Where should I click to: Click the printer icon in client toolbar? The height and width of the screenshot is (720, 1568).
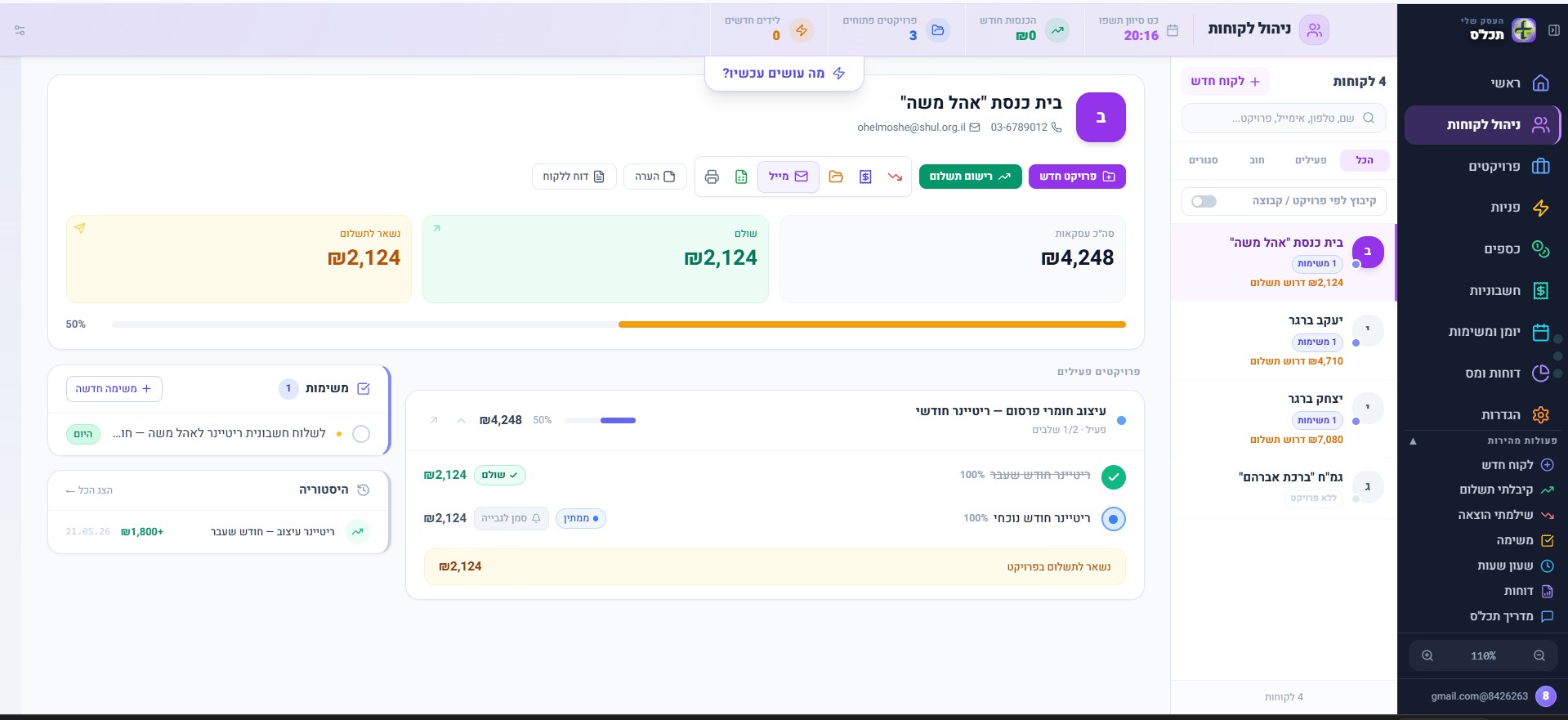tap(712, 177)
